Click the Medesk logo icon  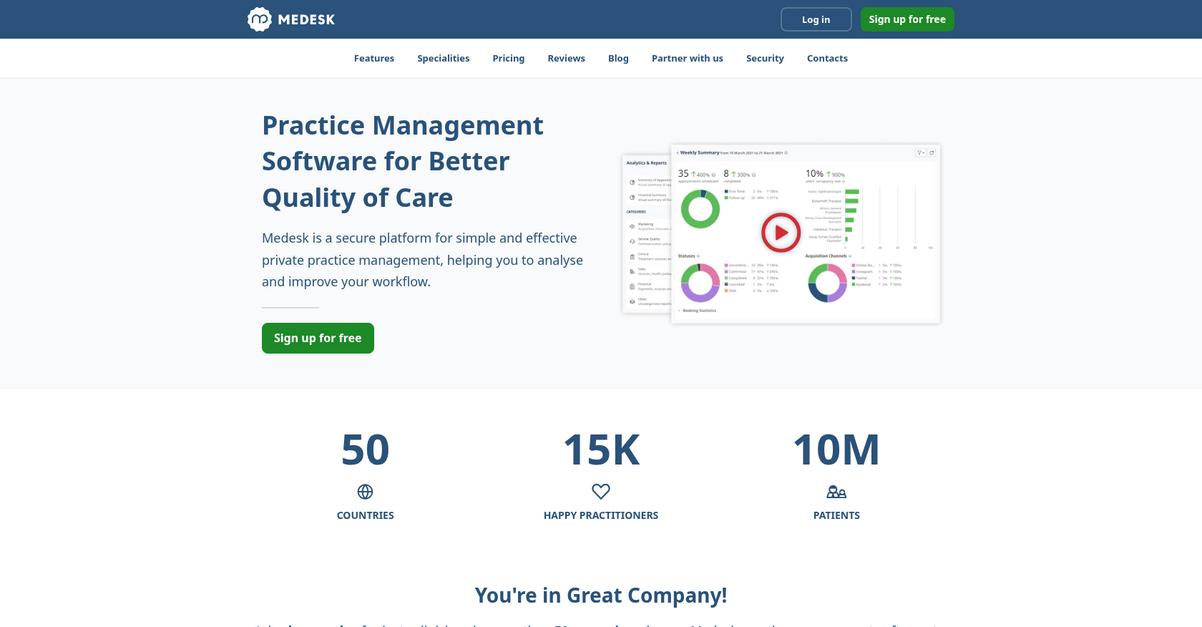tap(260, 19)
